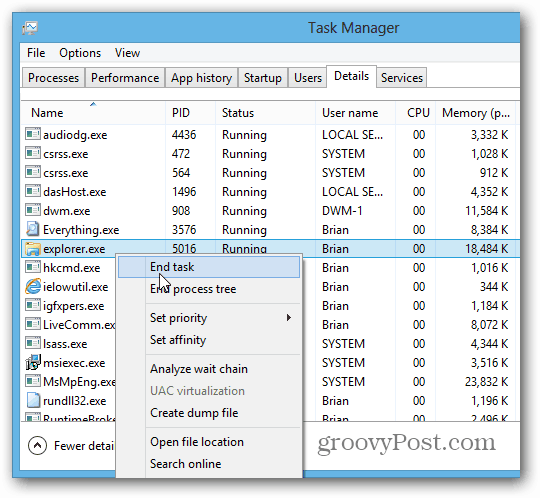
Task: Click the rundll32.exe blank file icon
Action: [x=33, y=400]
